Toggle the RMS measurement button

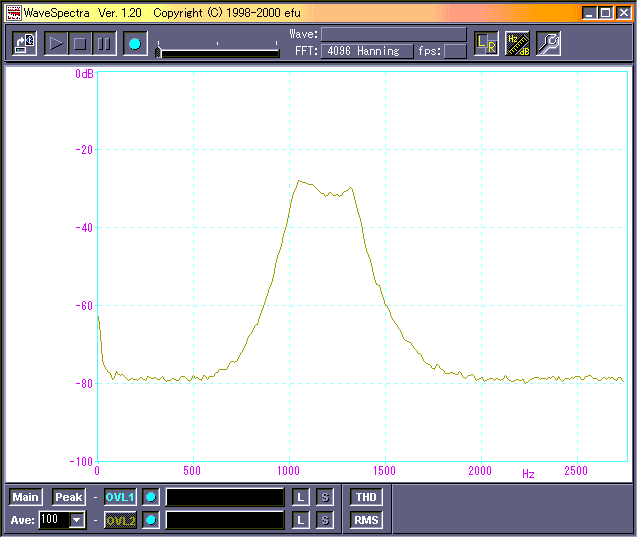point(366,521)
